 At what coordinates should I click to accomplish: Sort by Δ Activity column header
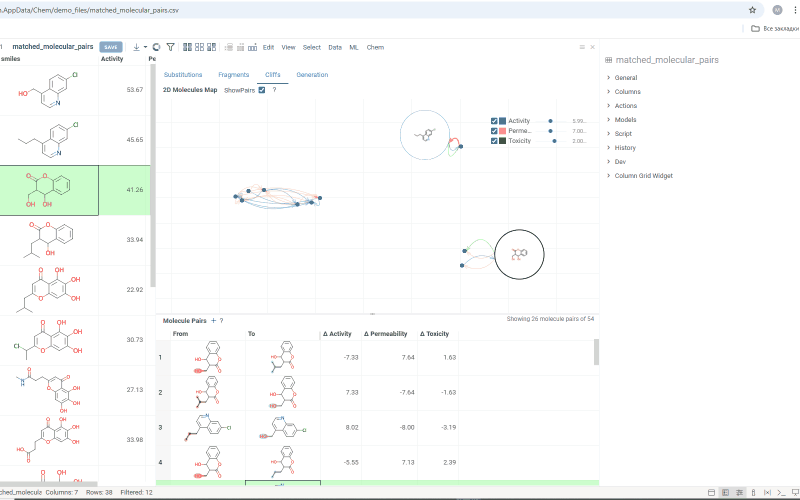338,334
